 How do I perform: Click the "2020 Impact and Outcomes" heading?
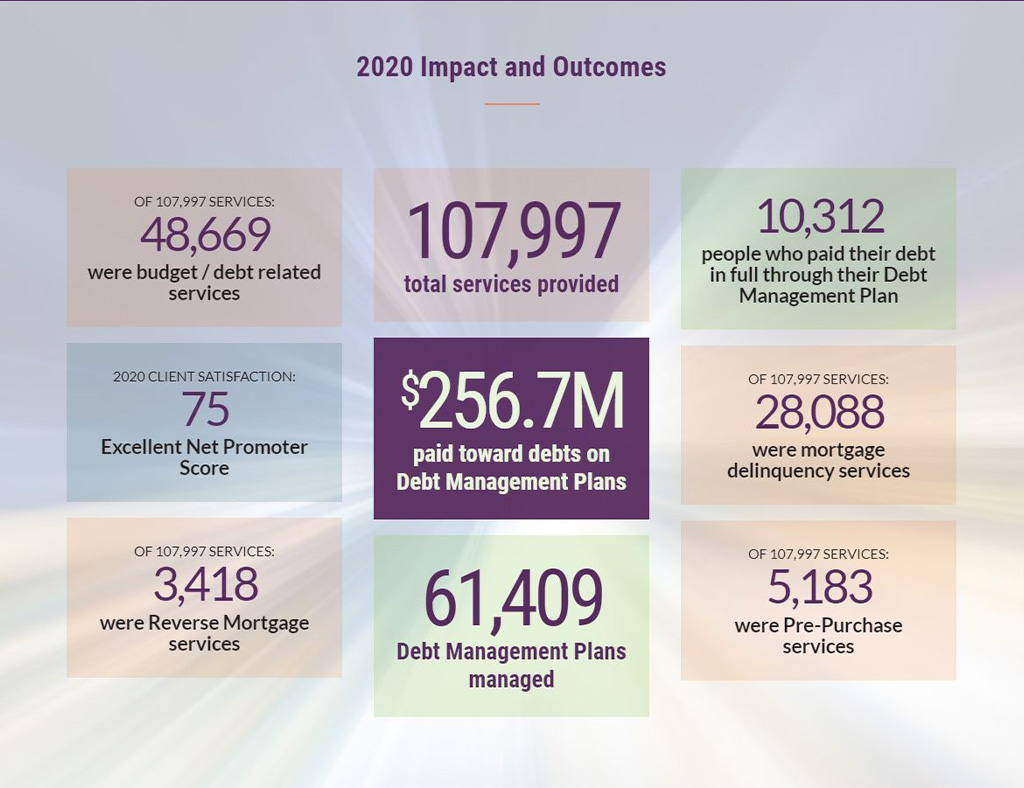coord(511,68)
